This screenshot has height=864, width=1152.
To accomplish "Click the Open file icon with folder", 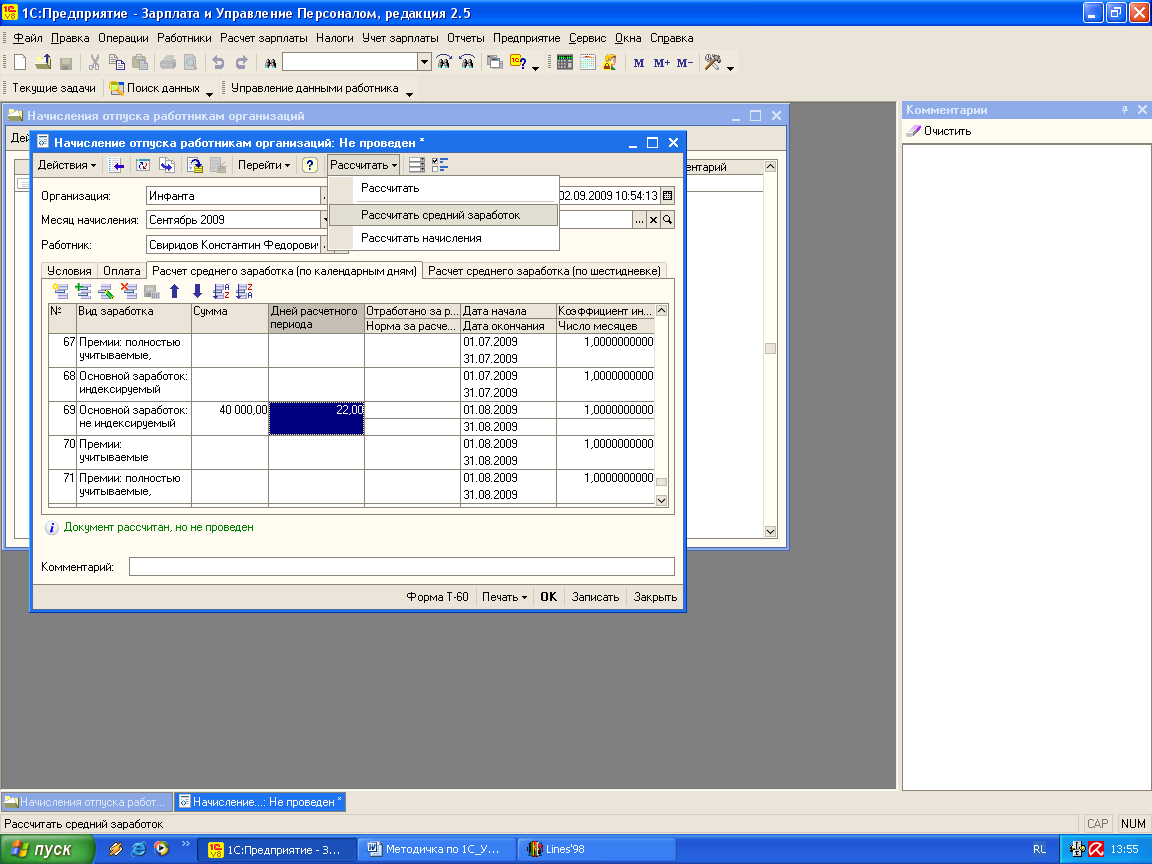I will [x=43, y=62].
